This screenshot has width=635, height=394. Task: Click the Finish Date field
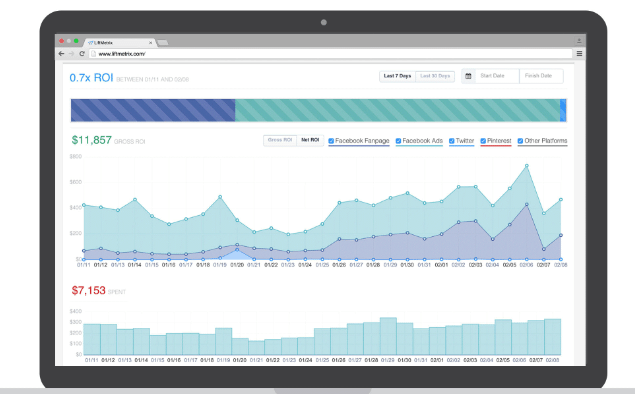pyautogui.click(x=541, y=76)
